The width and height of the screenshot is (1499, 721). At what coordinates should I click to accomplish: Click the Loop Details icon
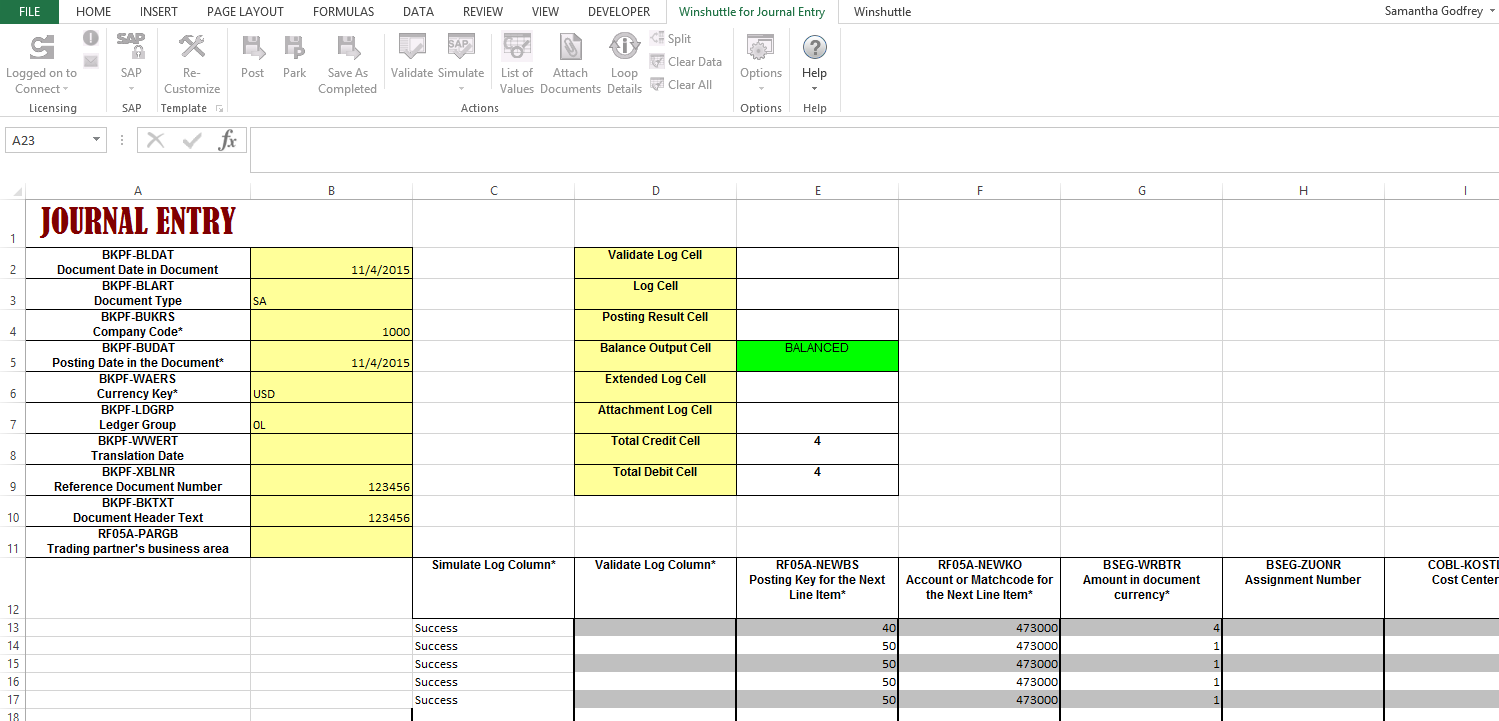624,46
